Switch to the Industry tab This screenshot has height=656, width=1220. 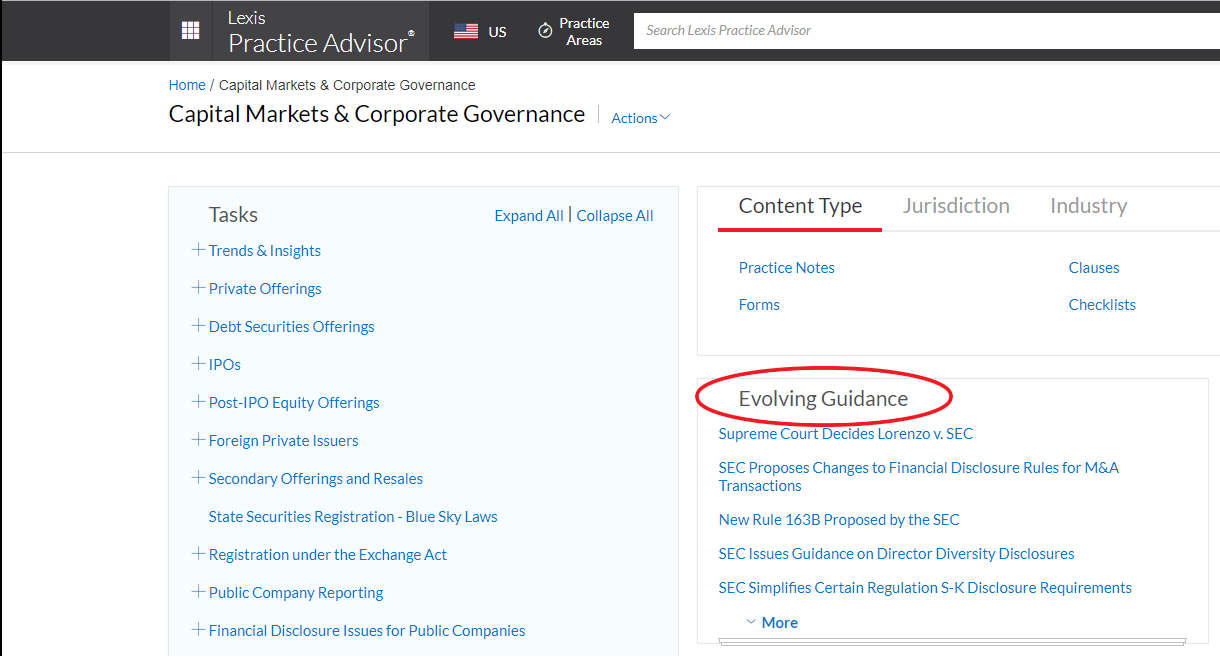coord(1088,206)
